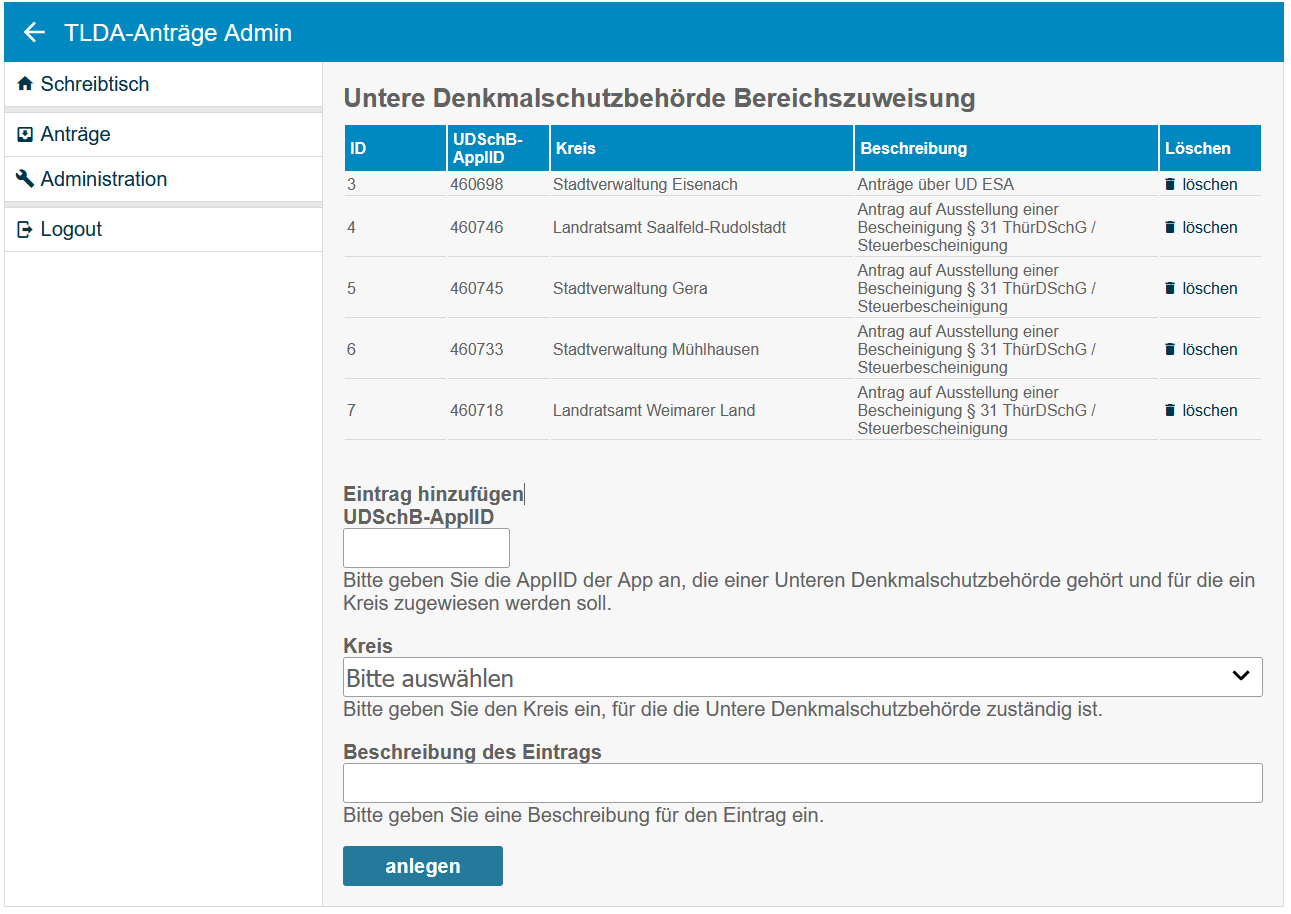Screen dimensions: 1291x914
Task: Click the UDSchB-ApplID input field
Action: click(426, 548)
